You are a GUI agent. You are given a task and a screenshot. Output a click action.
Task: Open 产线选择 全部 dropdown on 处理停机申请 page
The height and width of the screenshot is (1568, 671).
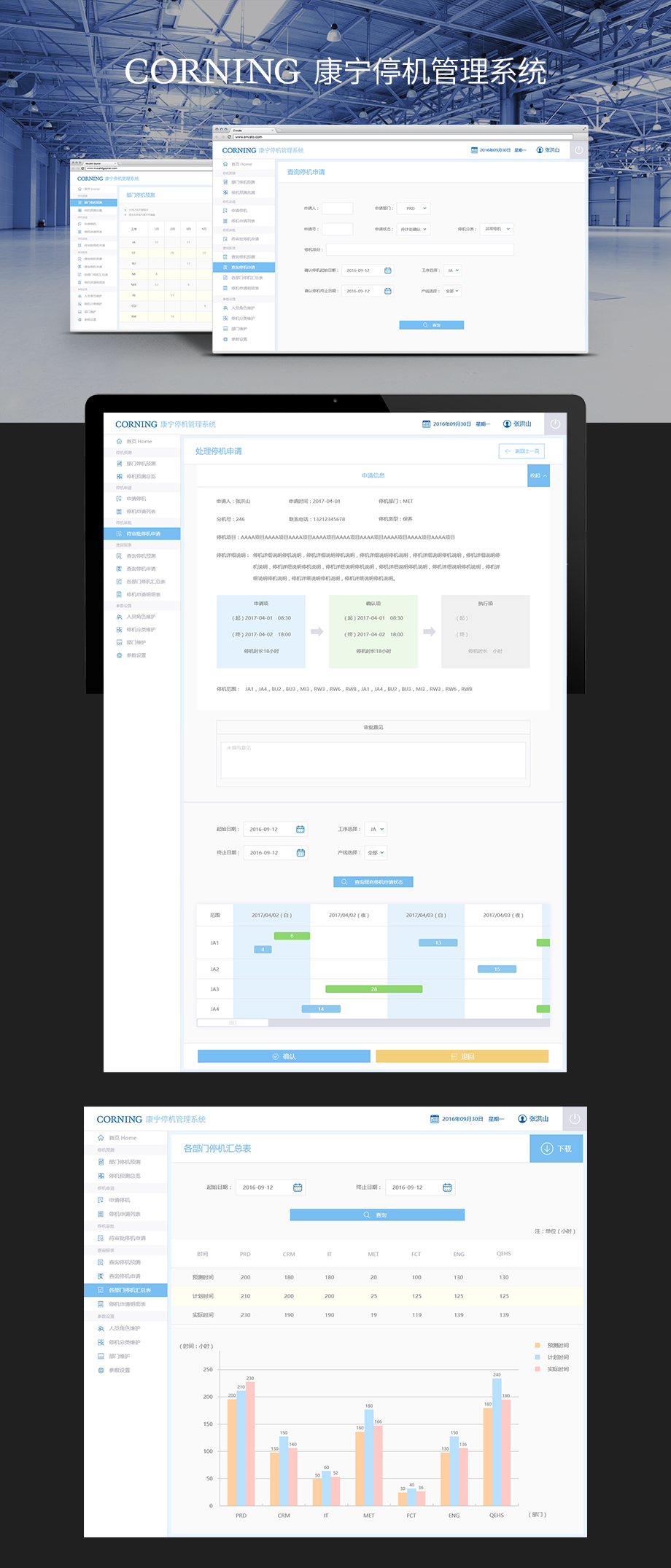point(376,853)
